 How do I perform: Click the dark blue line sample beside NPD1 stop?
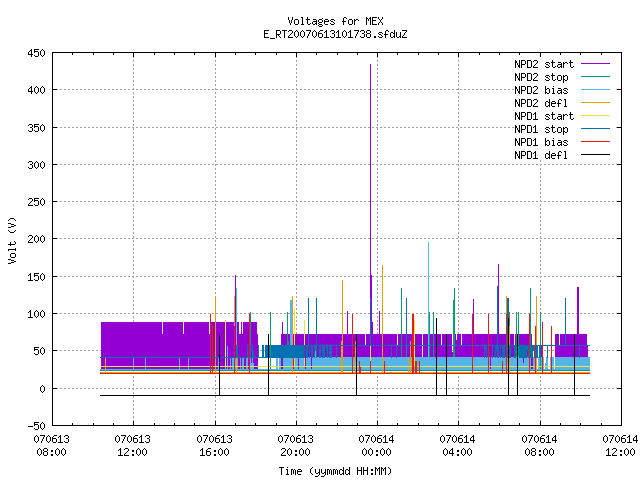[596, 129]
